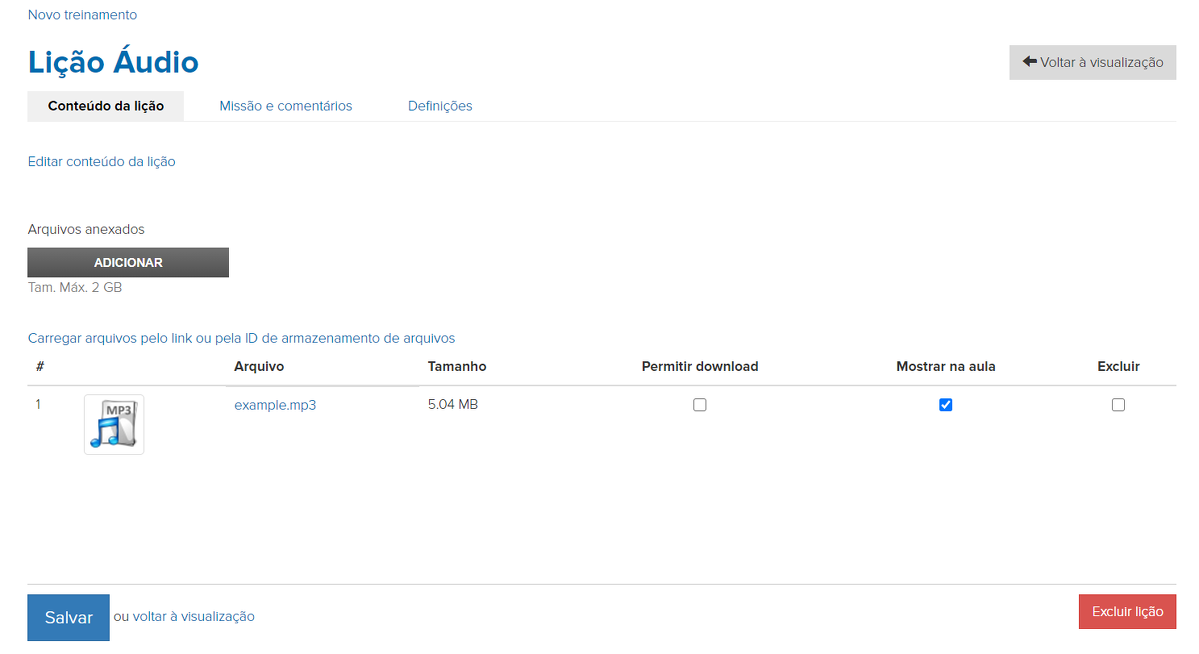The width and height of the screenshot is (1199, 654).
Task: Click the Lição Áudio page title
Action: tap(113, 62)
